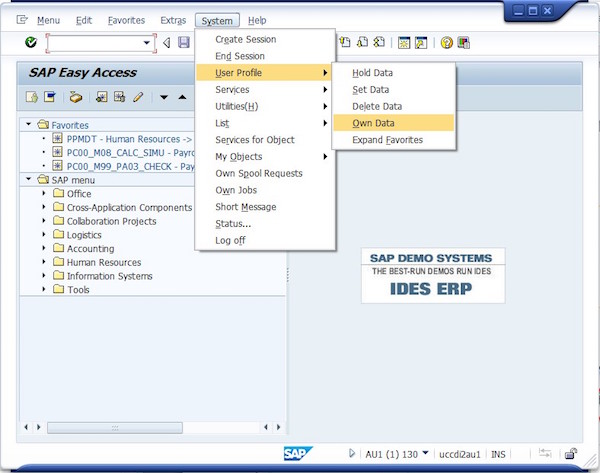Click the SAP logo in status bar
This screenshot has height=473, width=600.
pyautogui.click(x=297, y=453)
